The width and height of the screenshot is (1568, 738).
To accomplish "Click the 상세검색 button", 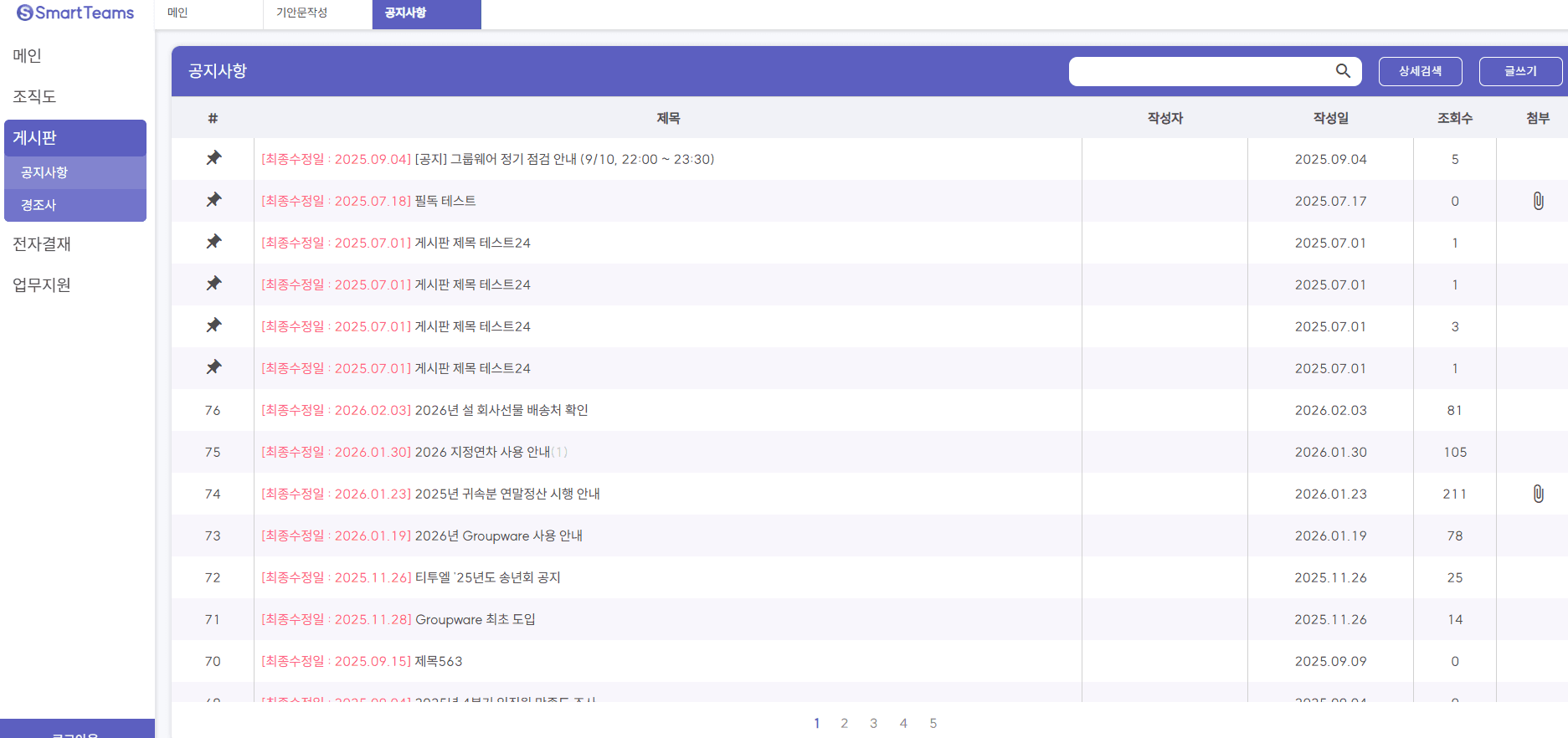I will coord(1420,71).
